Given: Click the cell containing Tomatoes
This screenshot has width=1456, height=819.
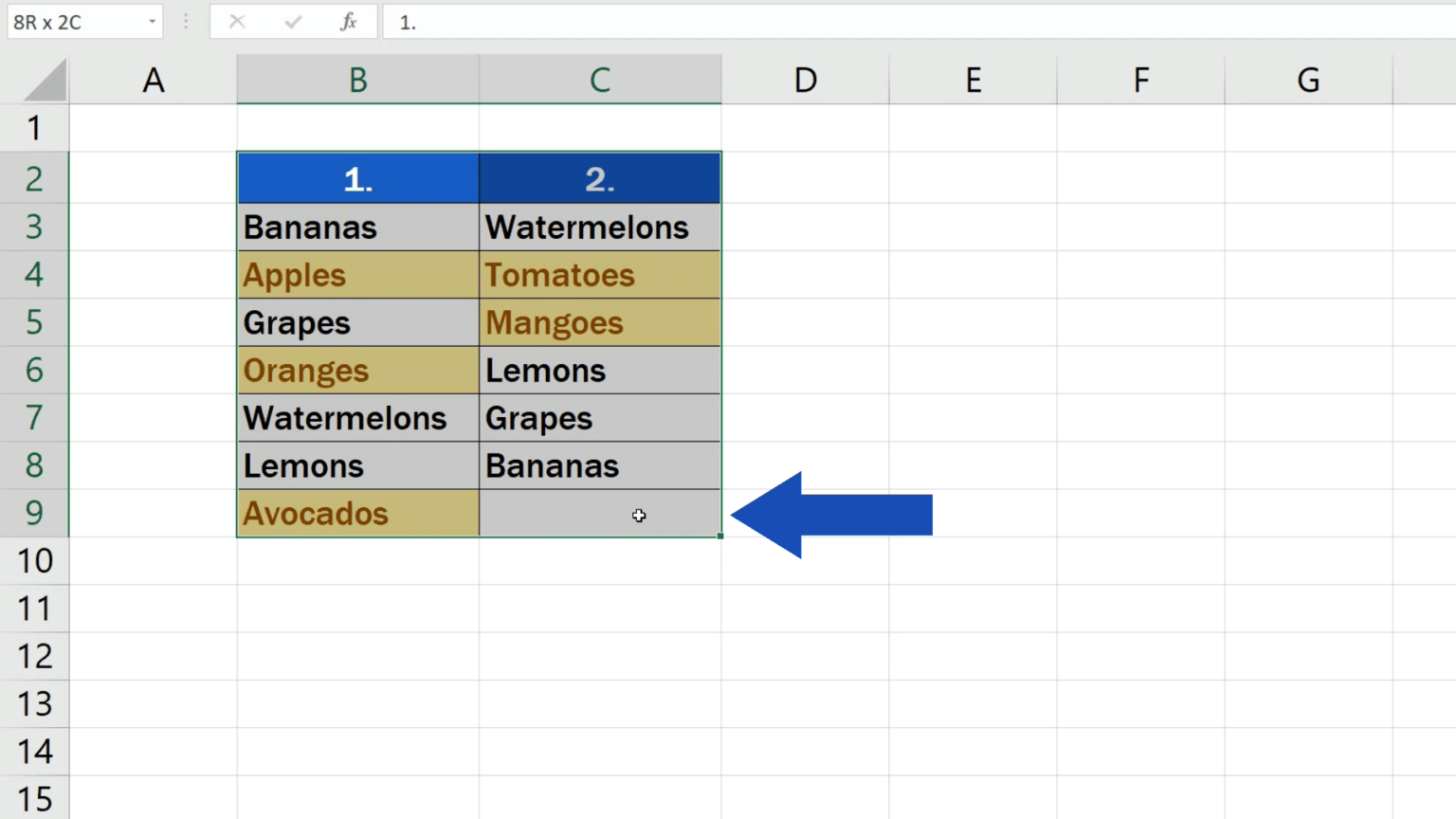Looking at the screenshot, I should pyautogui.click(x=600, y=275).
